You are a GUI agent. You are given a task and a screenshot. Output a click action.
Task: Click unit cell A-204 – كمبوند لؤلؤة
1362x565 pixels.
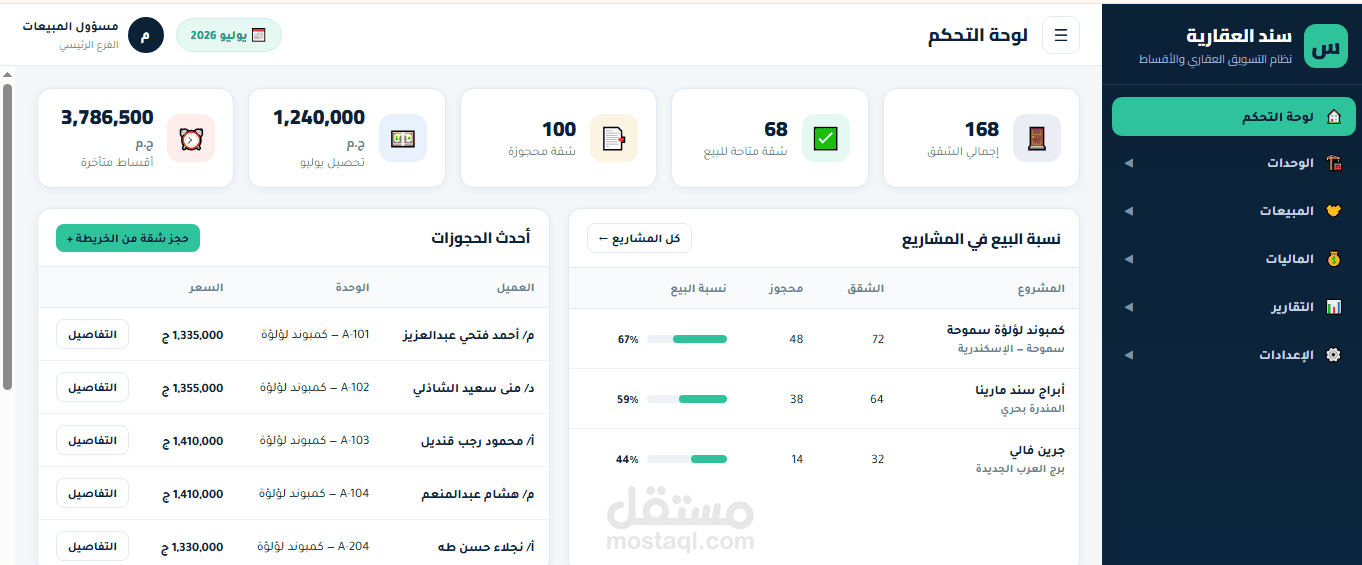(x=315, y=546)
